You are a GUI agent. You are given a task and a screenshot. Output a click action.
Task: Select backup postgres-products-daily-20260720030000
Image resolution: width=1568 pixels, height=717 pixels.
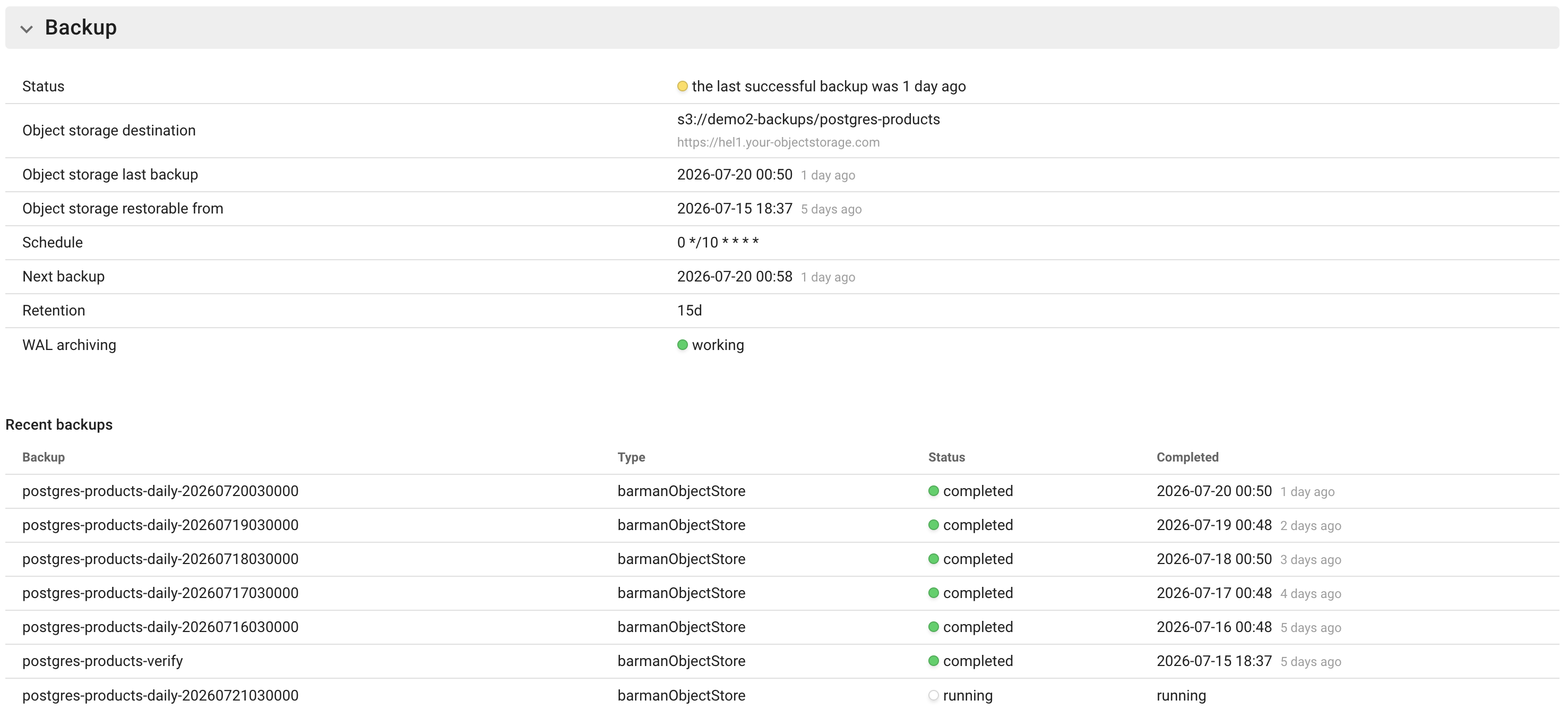pyautogui.click(x=160, y=491)
